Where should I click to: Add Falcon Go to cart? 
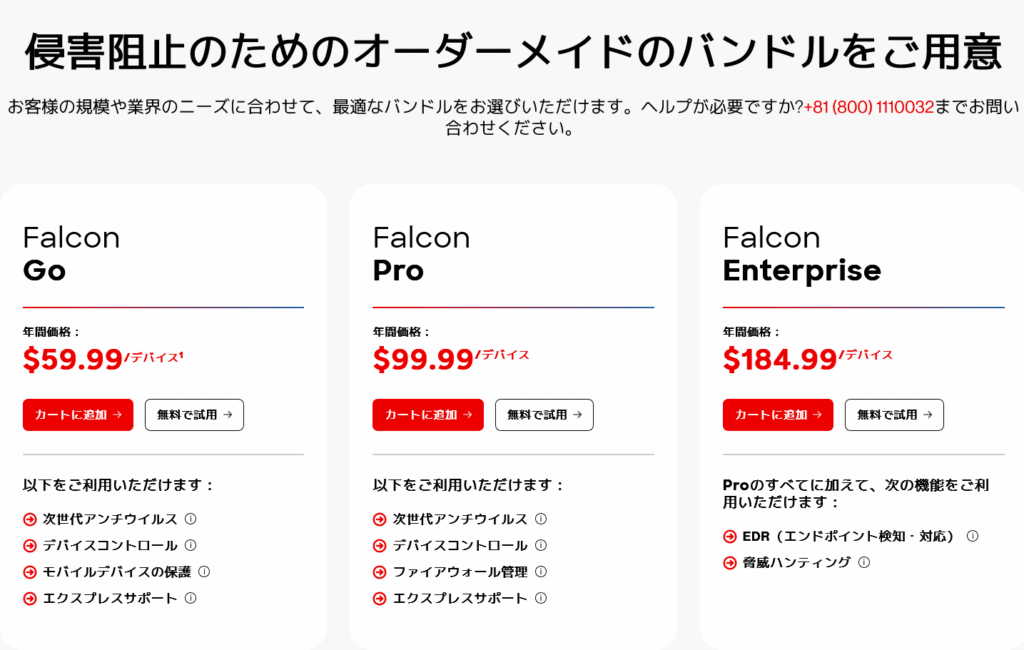[x=78, y=415]
